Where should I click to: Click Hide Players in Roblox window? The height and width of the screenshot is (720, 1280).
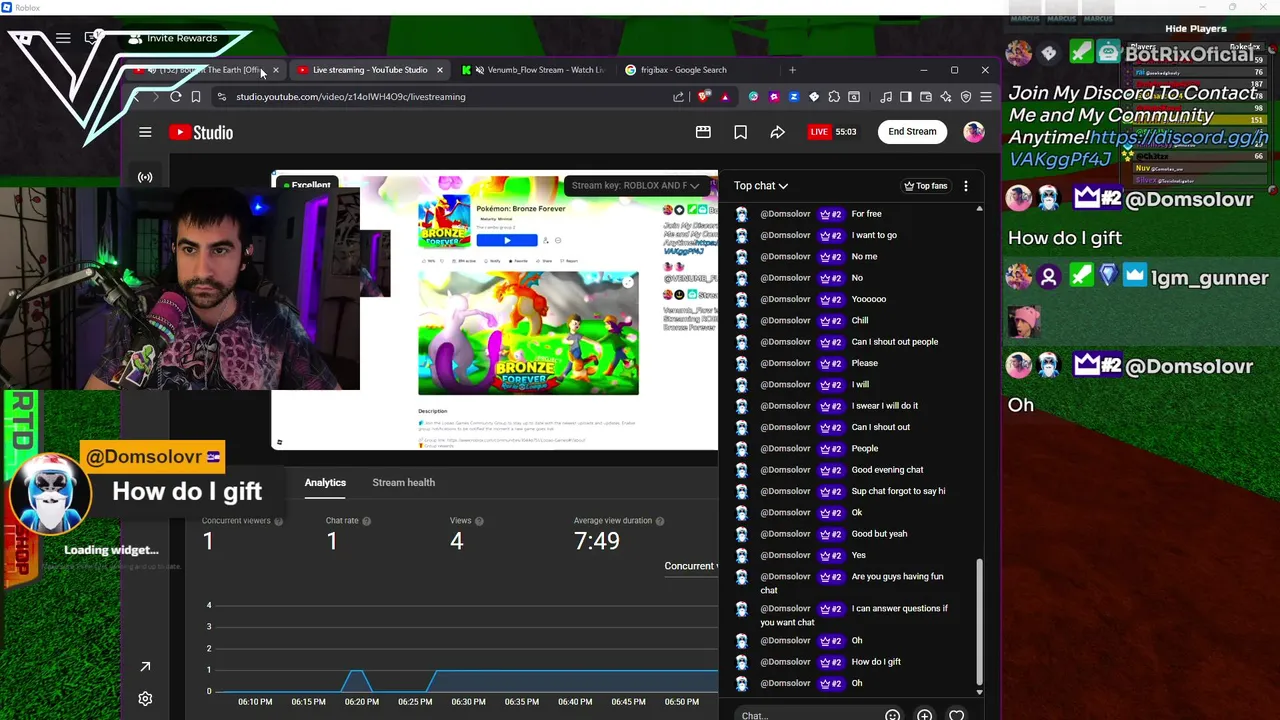coord(1195,29)
